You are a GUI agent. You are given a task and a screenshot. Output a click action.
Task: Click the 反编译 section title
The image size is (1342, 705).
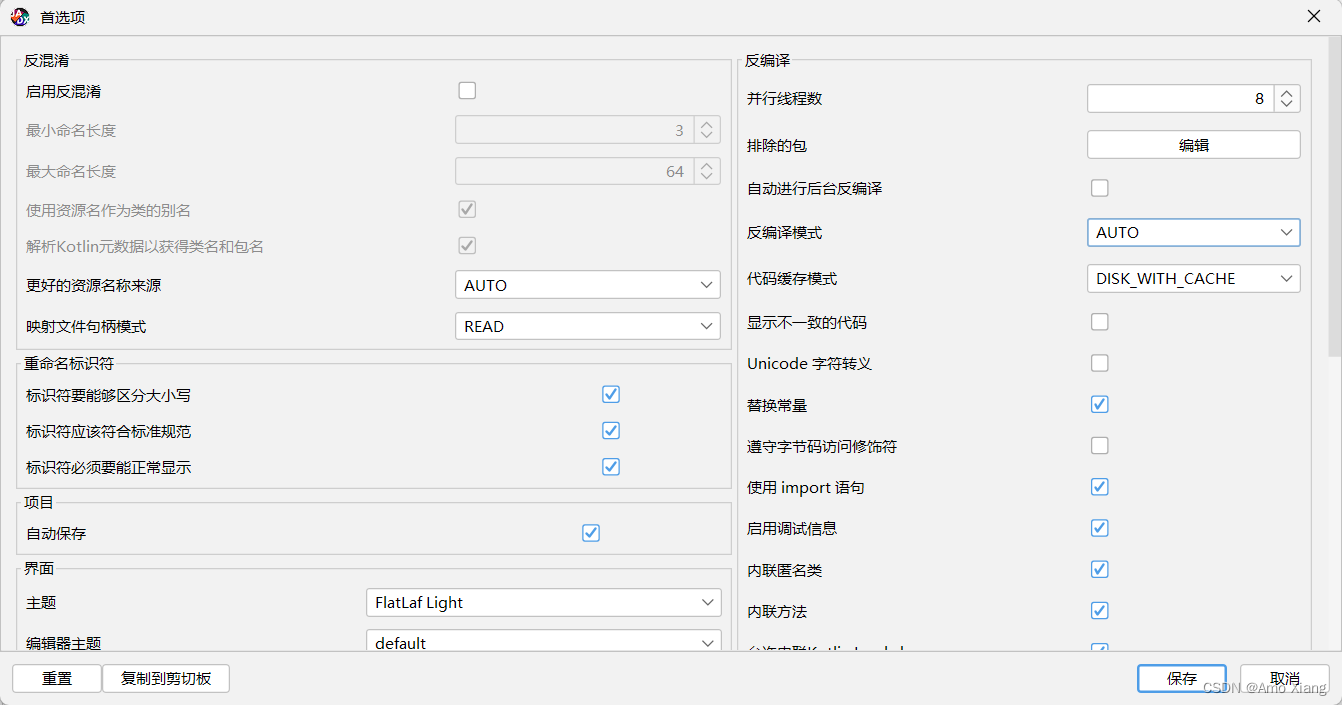tap(768, 60)
